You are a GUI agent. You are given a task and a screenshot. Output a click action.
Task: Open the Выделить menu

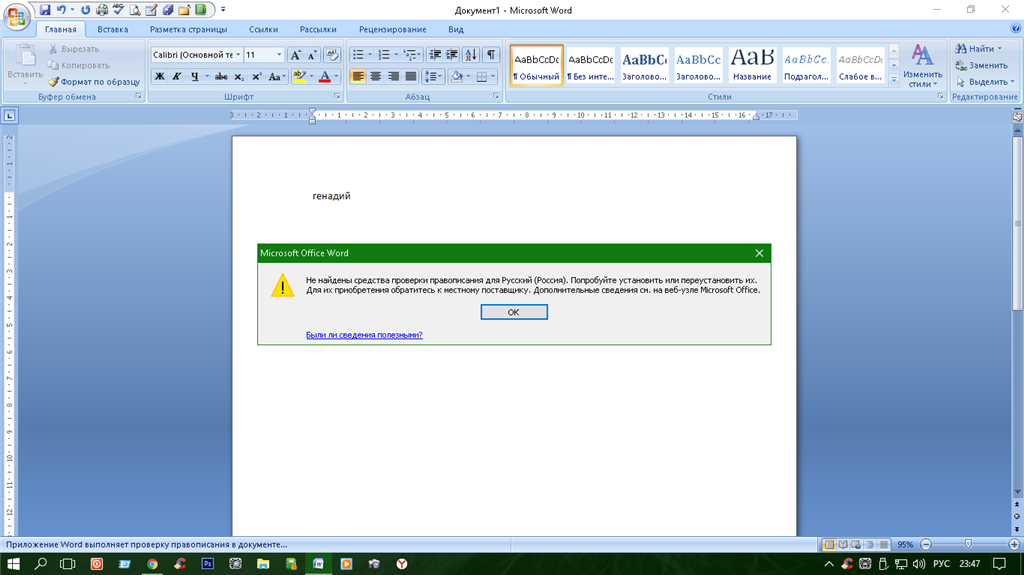pyautogui.click(x=985, y=82)
